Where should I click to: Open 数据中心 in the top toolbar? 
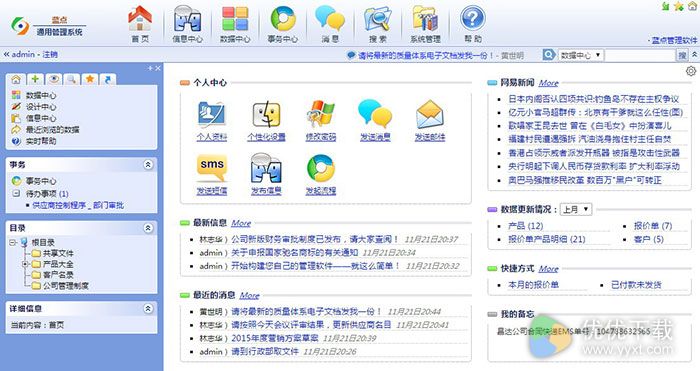pos(235,24)
